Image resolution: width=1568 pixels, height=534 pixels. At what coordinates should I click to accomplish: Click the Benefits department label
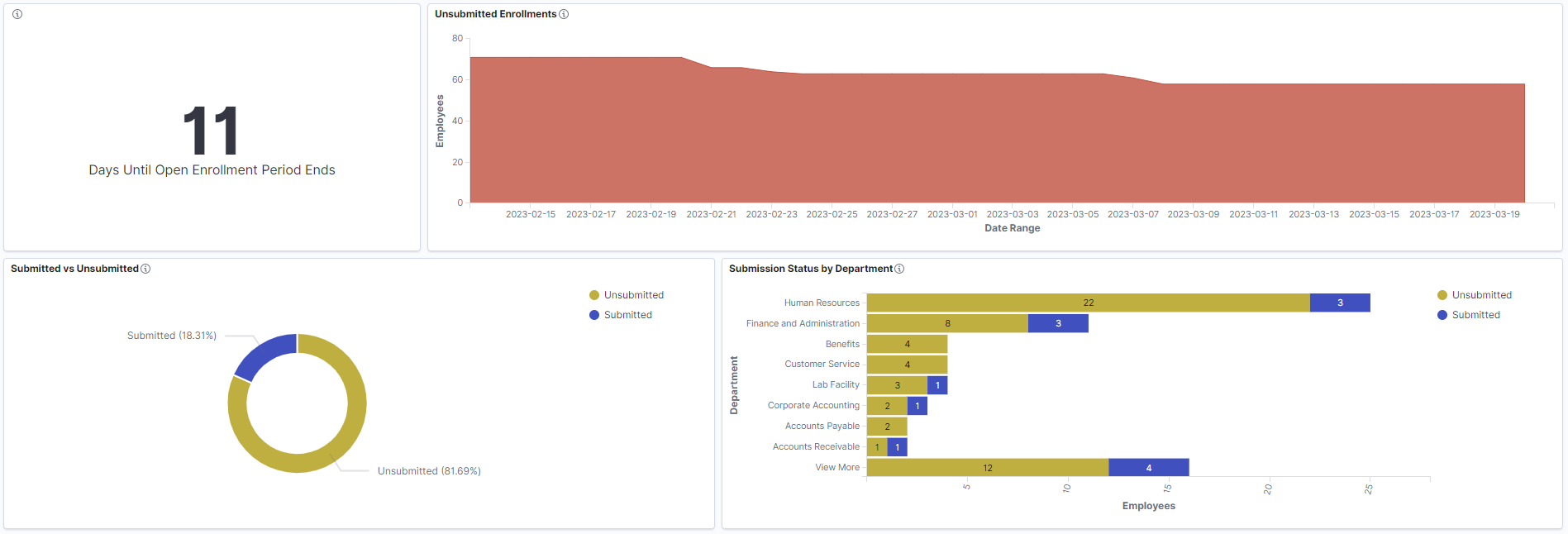click(842, 344)
